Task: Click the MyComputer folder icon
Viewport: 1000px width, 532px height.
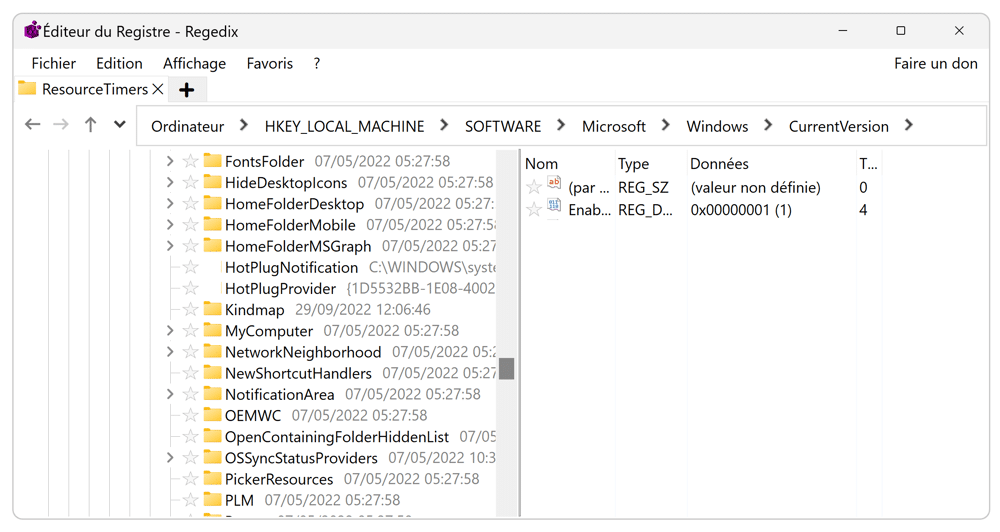Action: [x=212, y=330]
